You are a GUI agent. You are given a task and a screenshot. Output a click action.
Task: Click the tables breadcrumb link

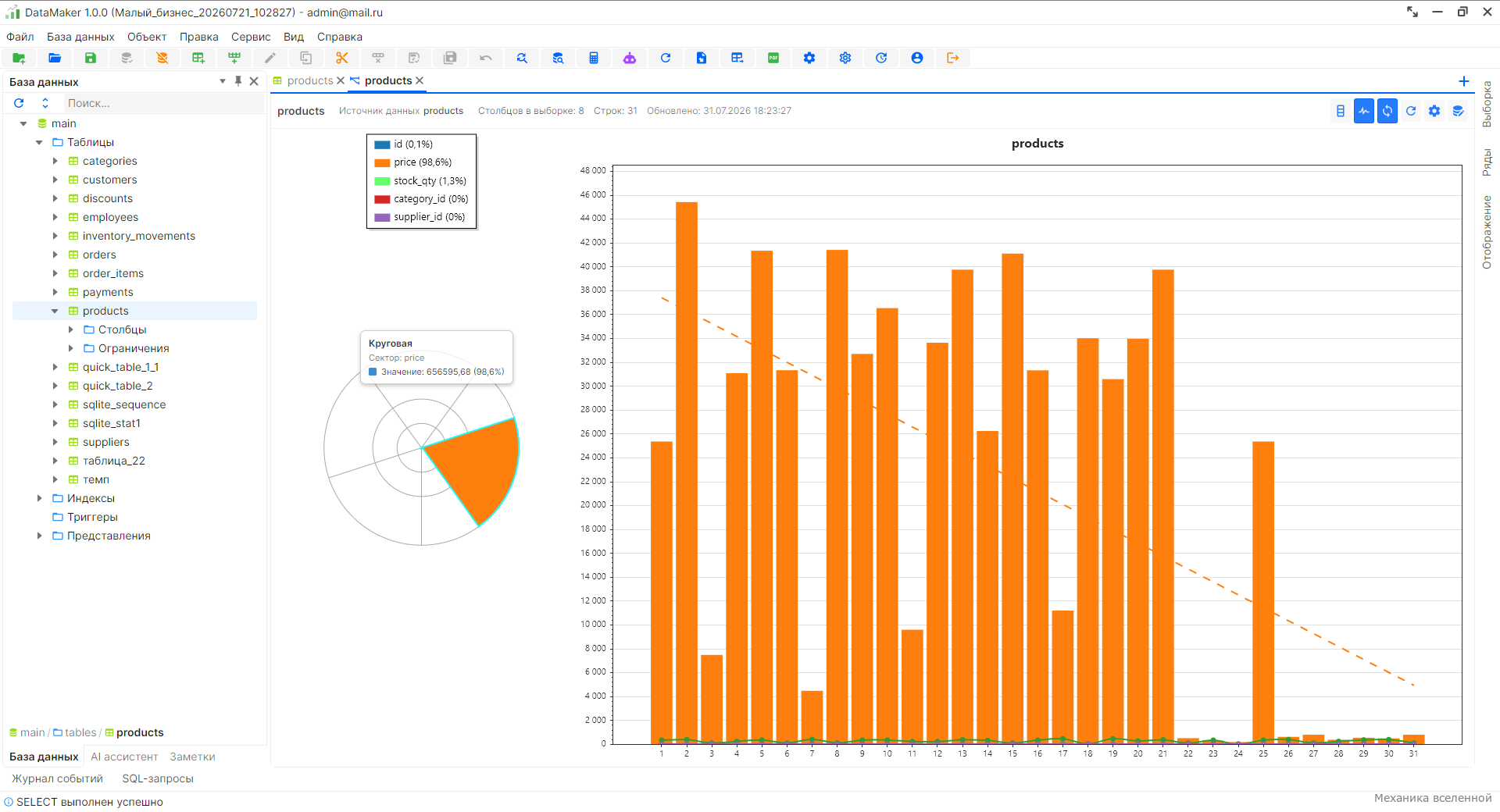80,732
